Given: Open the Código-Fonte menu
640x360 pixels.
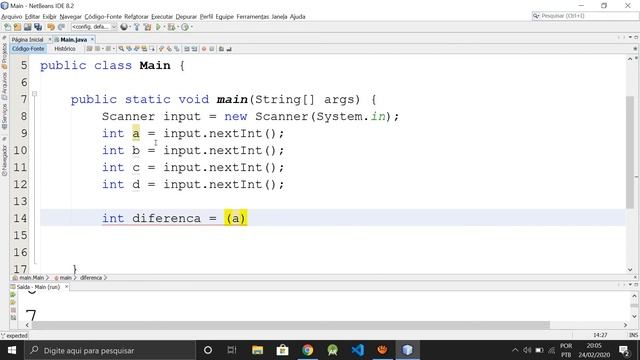Looking at the screenshot, I should click(x=103, y=17).
